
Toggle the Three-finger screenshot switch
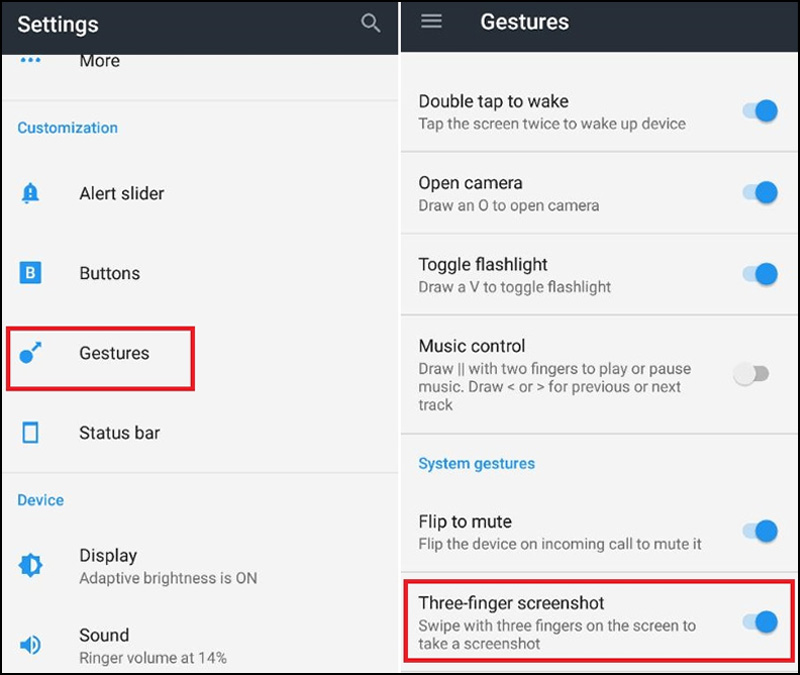tap(760, 622)
